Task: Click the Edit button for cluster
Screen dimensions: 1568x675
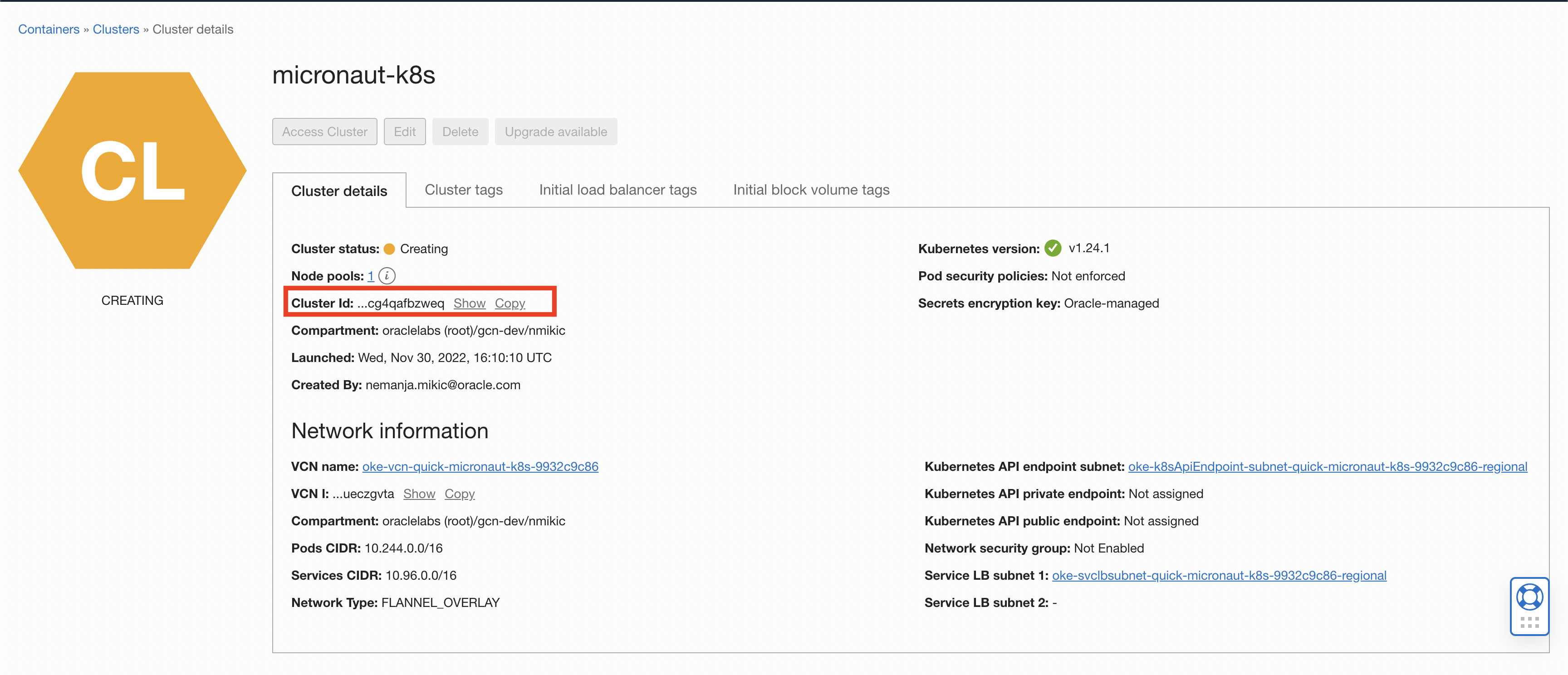Action: tap(405, 131)
